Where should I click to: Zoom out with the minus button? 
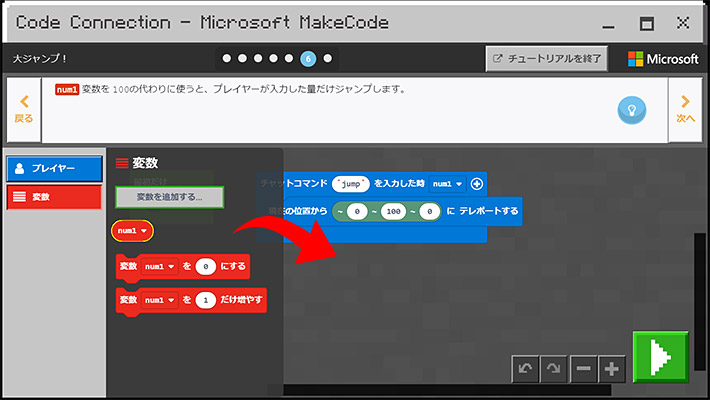click(584, 369)
